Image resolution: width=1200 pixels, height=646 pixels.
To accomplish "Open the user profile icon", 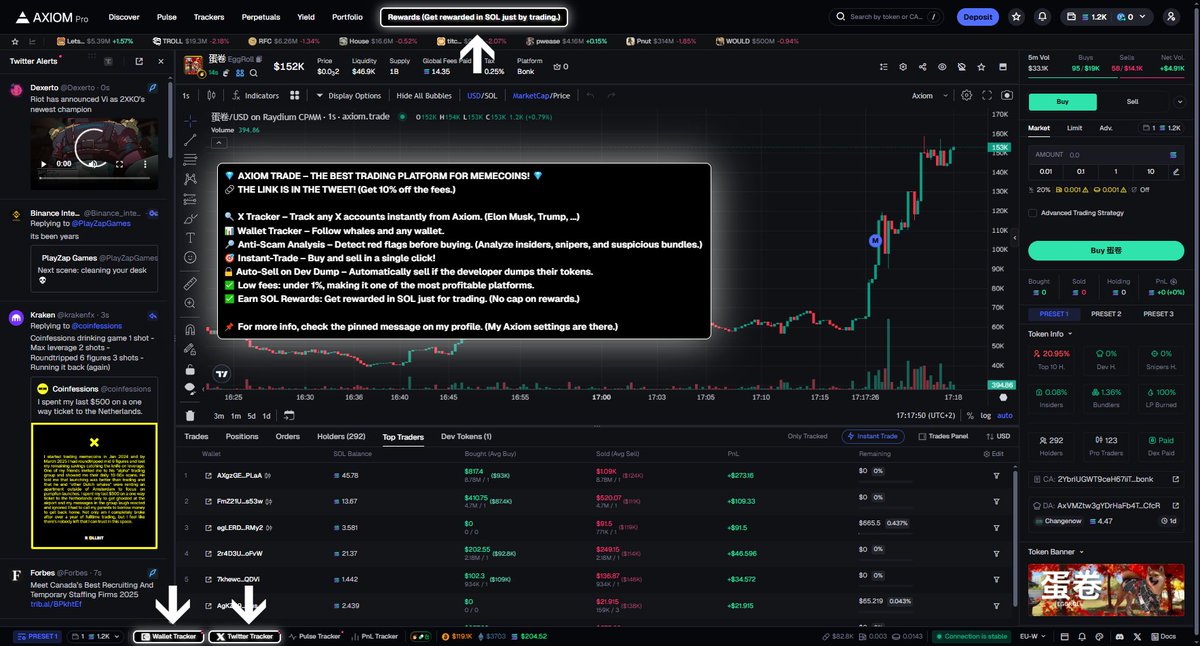I will click(x=1171, y=17).
